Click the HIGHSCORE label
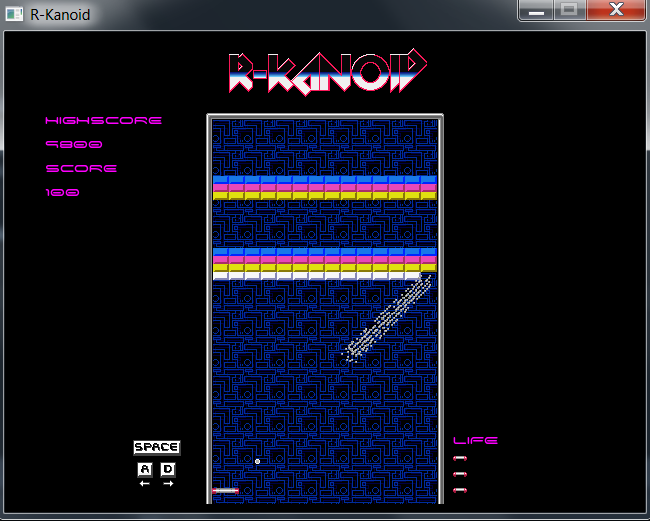Image resolution: width=650 pixels, height=521 pixels. (x=103, y=121)
